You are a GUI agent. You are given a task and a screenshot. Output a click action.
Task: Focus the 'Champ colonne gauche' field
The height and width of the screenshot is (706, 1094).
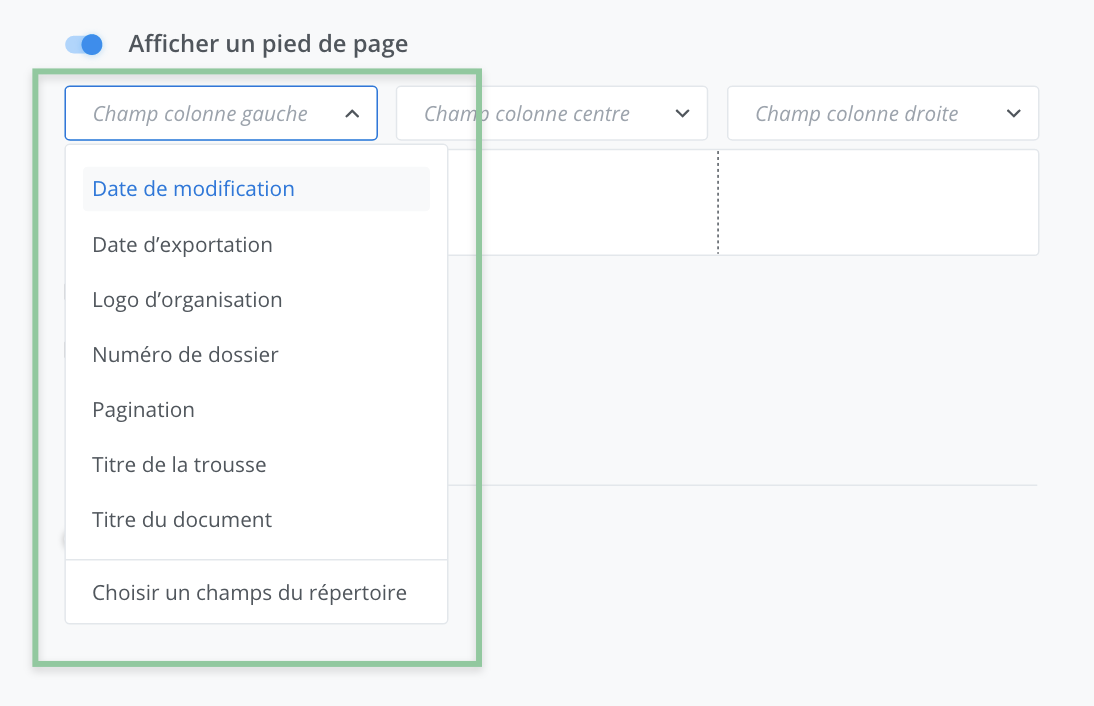pyautogui.click(x=200, y=114)
